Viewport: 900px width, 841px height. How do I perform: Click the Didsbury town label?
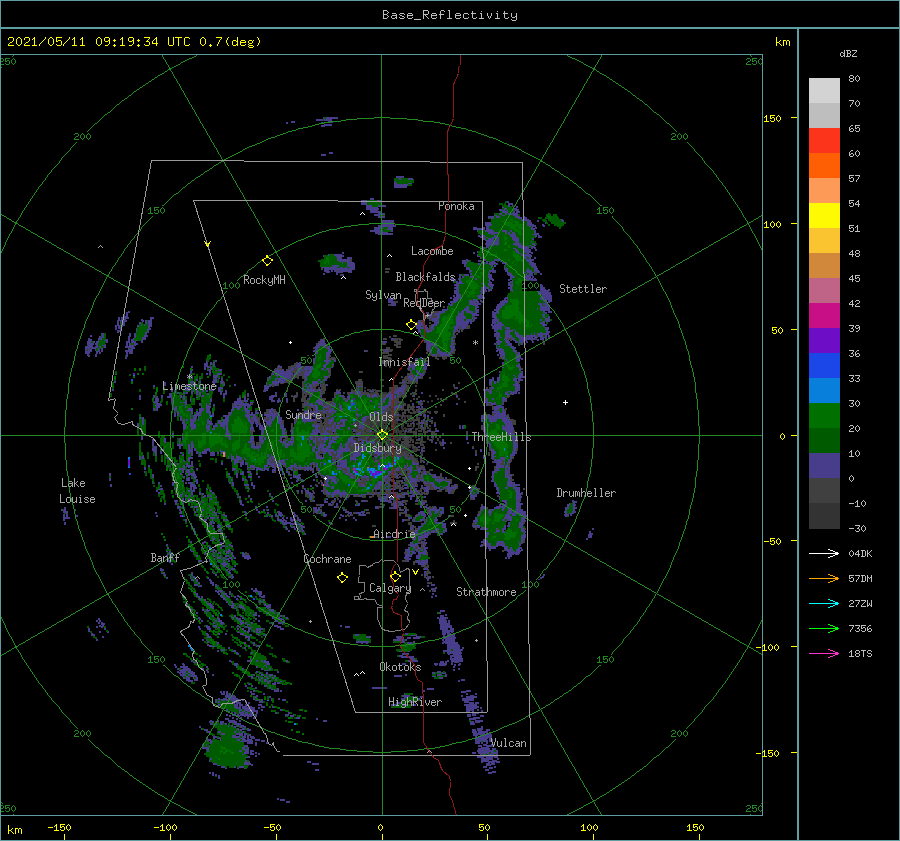(377, 448)
